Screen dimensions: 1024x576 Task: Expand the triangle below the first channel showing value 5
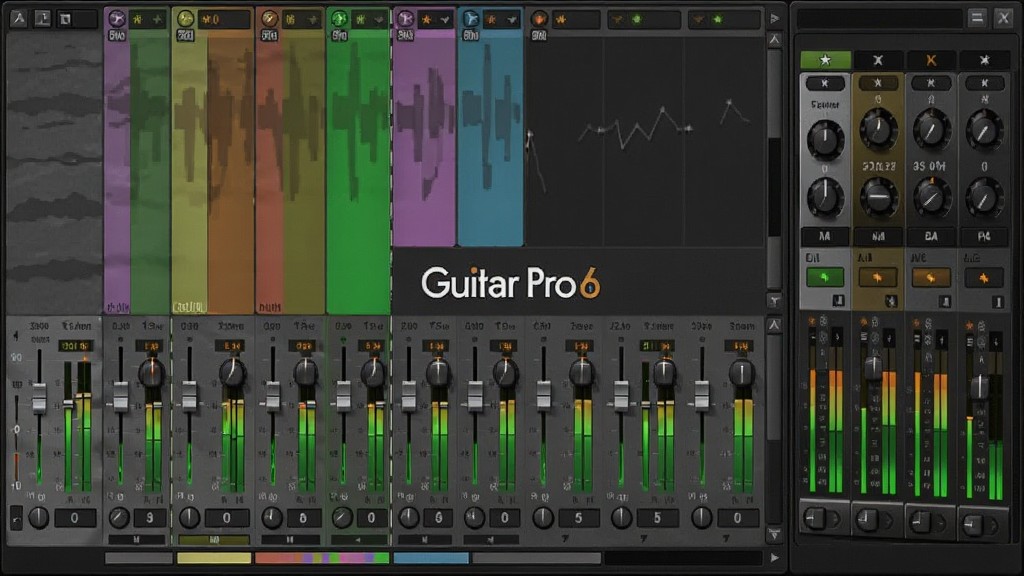pos(565,539)
